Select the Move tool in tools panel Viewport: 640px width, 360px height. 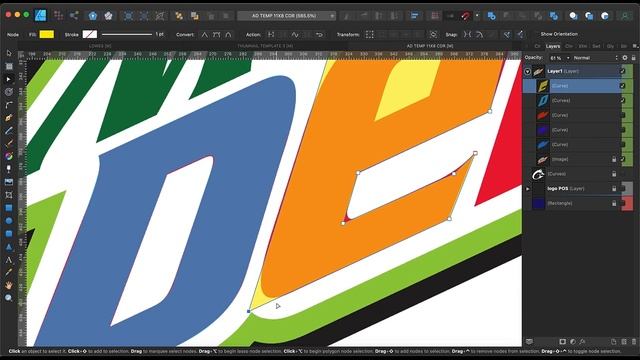(9, 53)
